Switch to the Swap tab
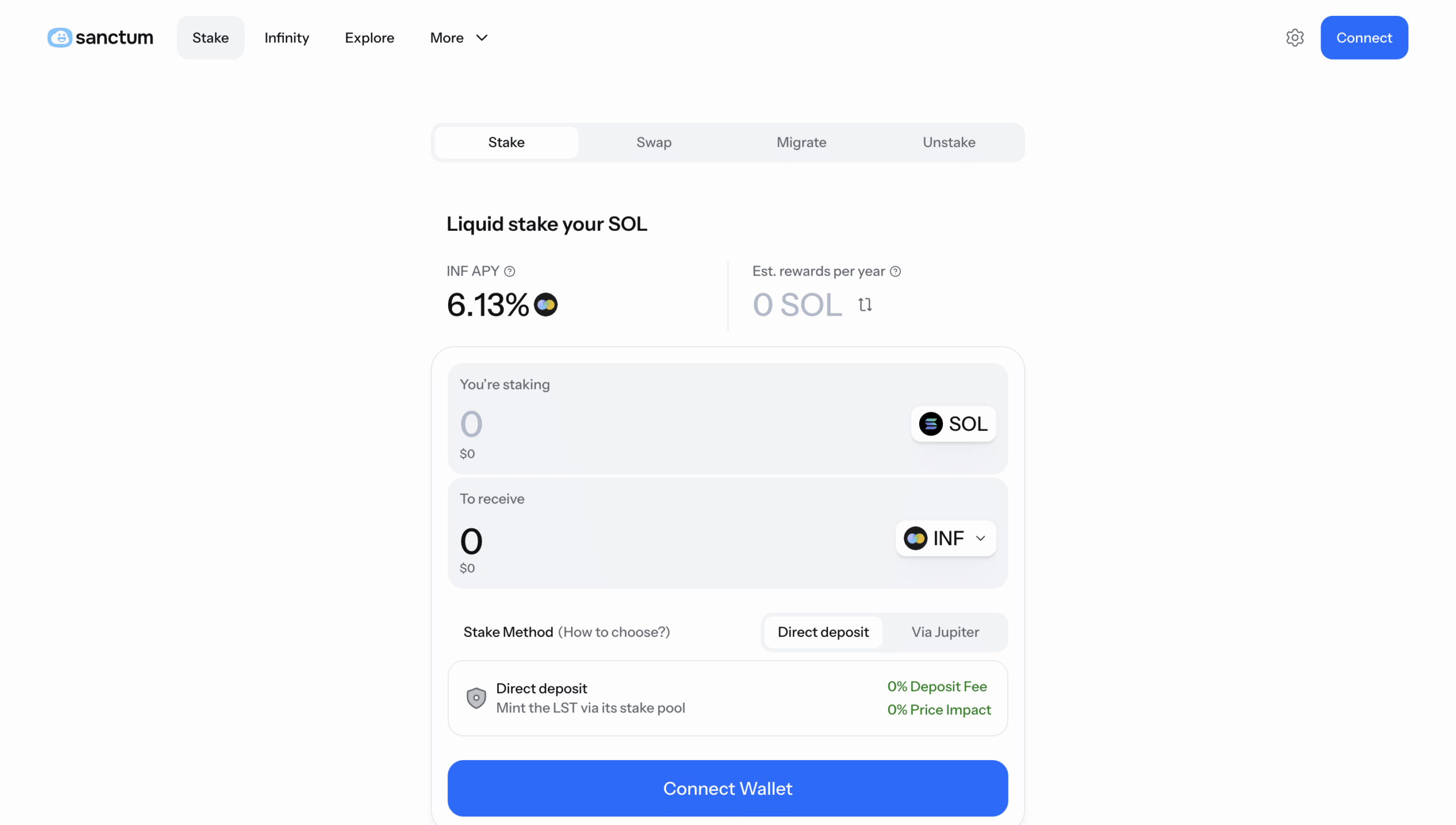The width and height of the screenshot is (1456, 825). 653,142
